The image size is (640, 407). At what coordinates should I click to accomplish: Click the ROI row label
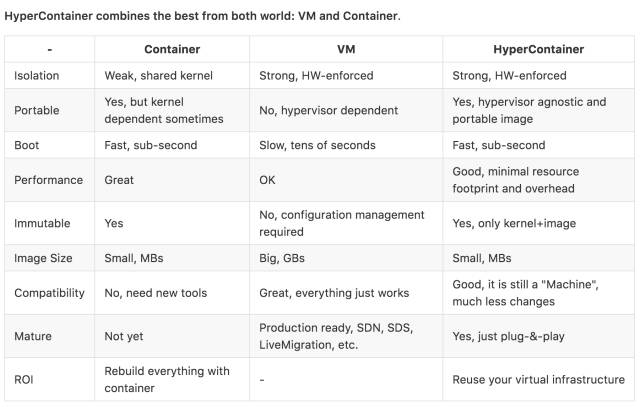(x=24, y=380)
